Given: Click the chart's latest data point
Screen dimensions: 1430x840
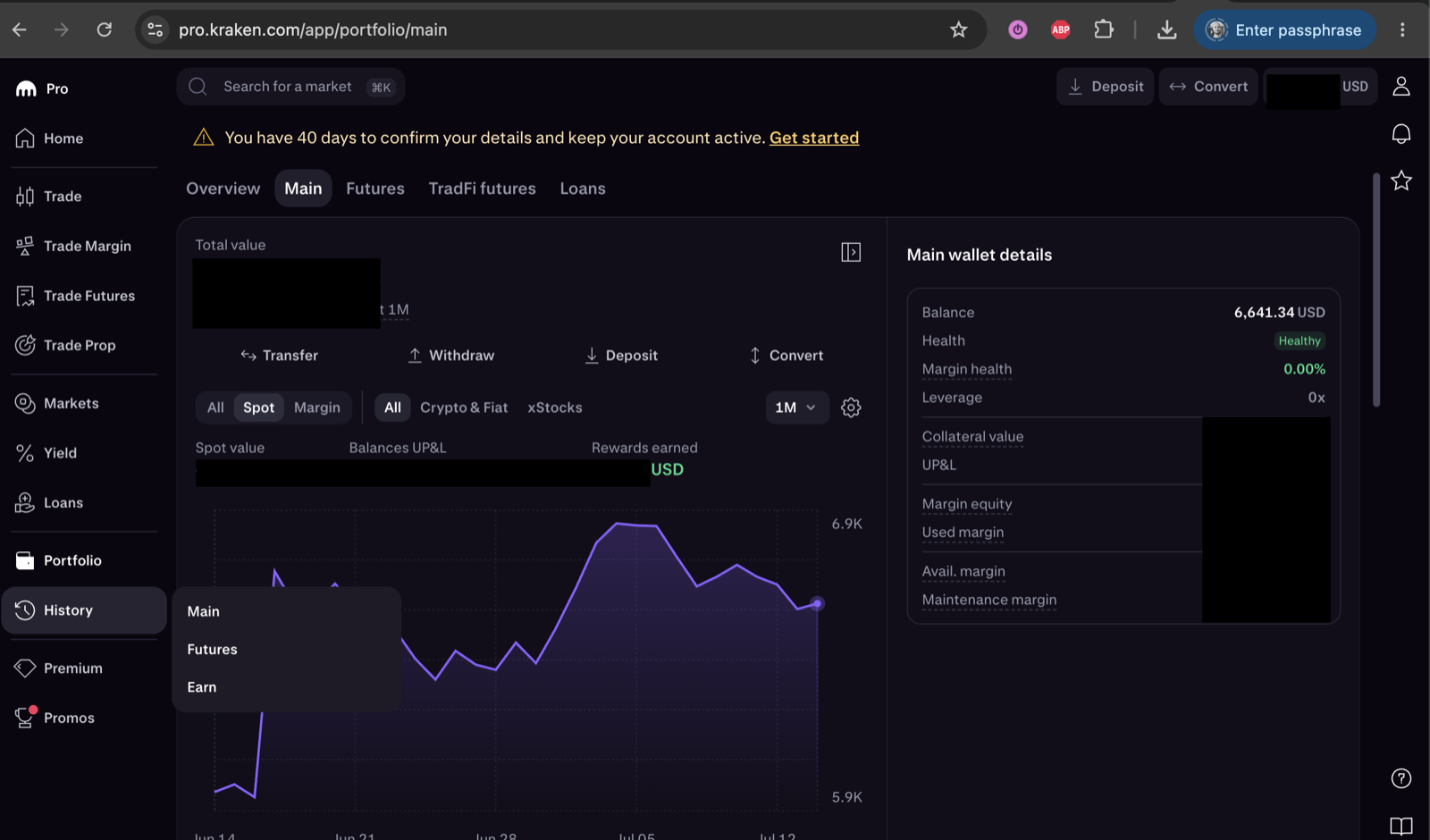Looking at the screenshot, I should [x=817, y=604].
